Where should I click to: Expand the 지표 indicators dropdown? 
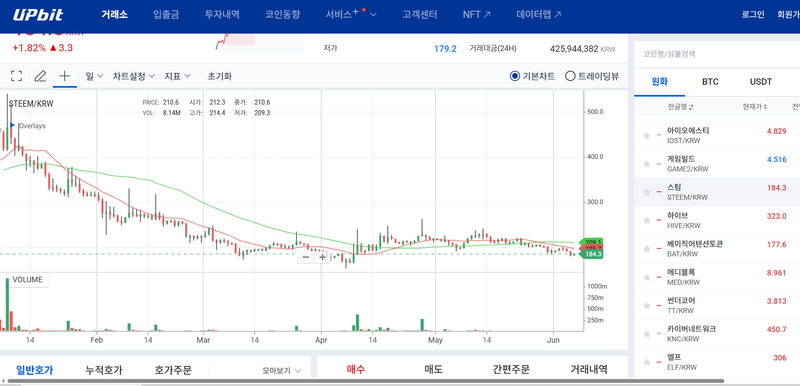pos(177,76)
